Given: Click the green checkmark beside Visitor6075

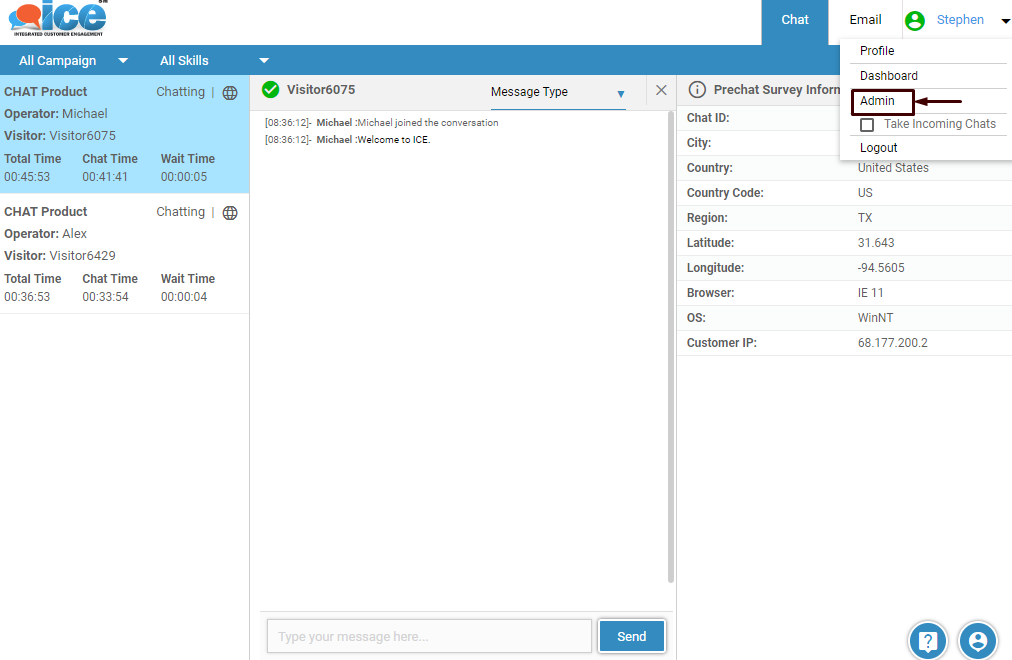Looking at the screenshot, I should tap(270, 90).
